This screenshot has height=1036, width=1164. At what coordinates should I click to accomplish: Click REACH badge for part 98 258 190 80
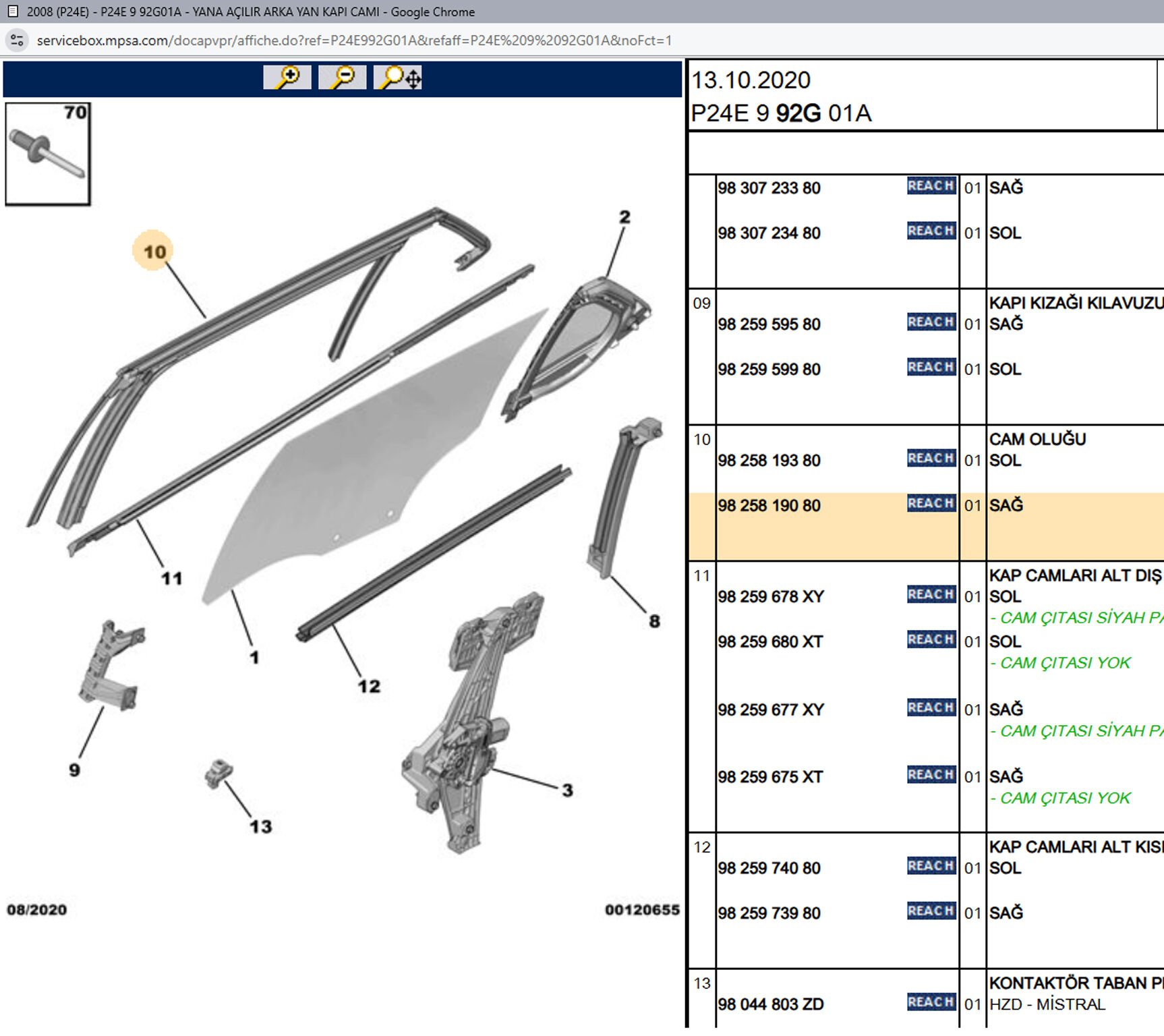click(931, 504)
